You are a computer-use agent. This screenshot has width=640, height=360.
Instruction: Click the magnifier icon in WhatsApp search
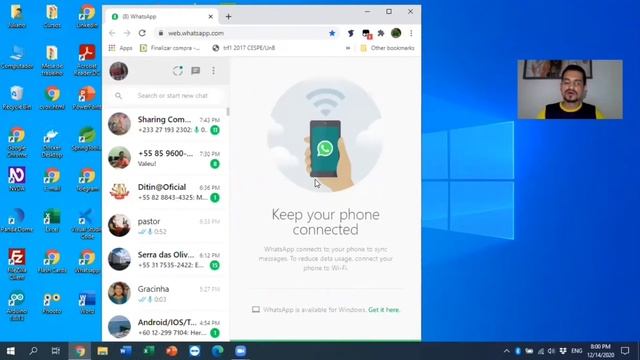(x=118, y=96)
